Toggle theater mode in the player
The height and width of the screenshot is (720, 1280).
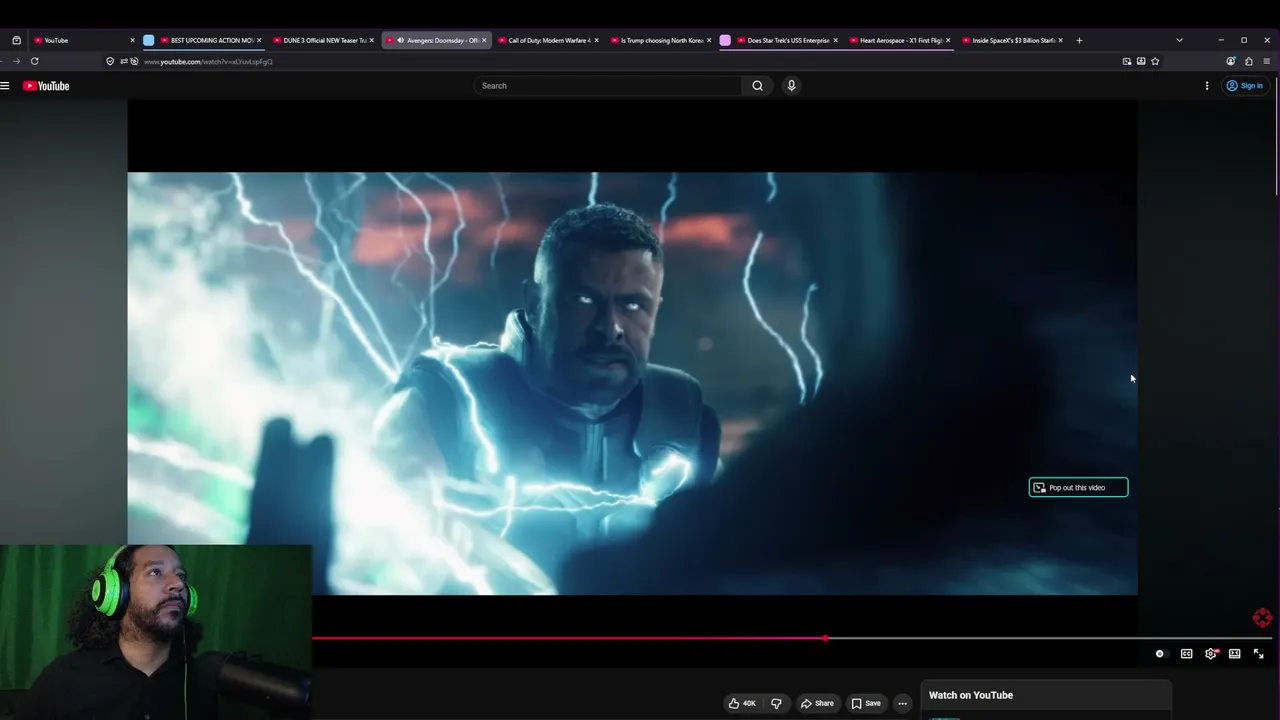pyautogui.click(x=1235, y=654)
